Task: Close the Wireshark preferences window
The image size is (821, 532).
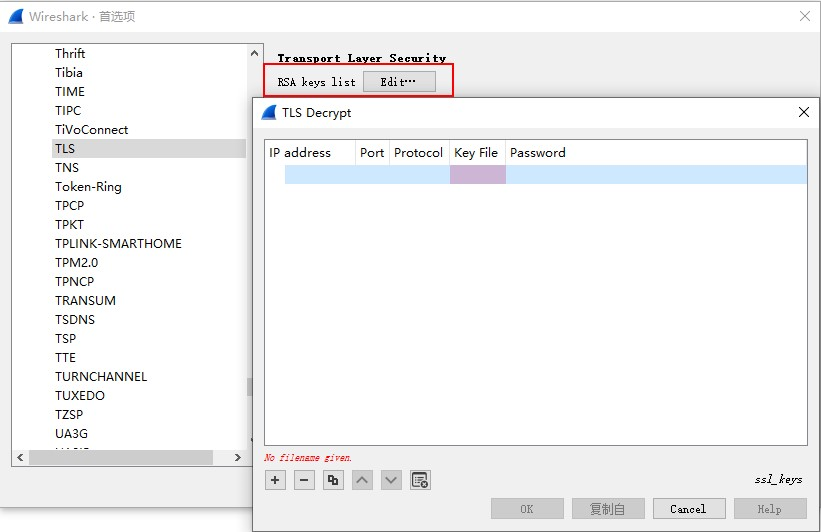Action: [x=805, y=16]
